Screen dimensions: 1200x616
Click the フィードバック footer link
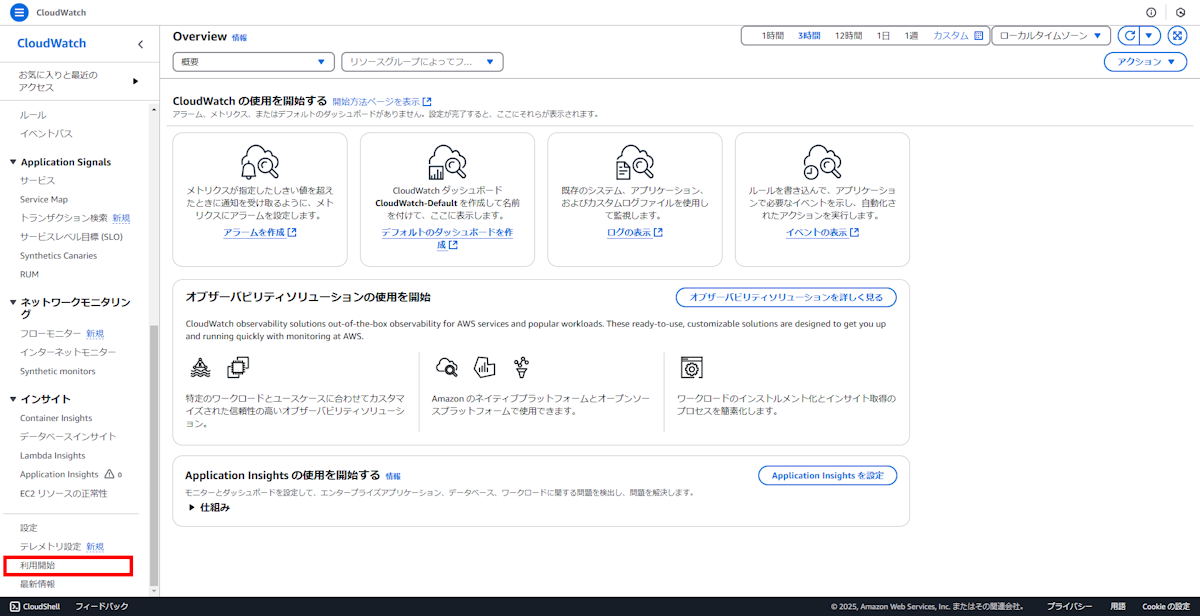[x=102, y=606]
